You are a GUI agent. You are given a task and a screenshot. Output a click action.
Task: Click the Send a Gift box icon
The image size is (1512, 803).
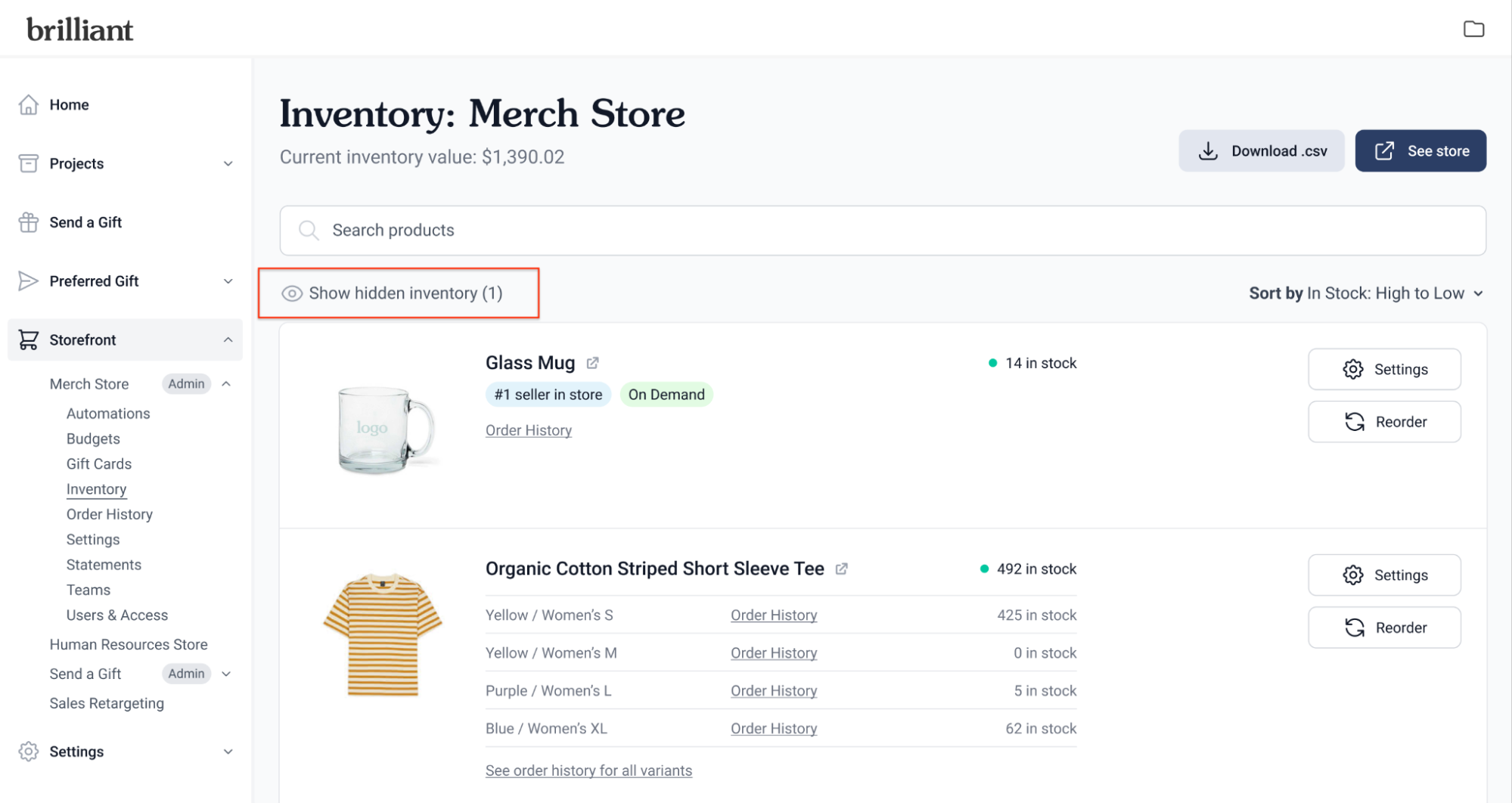click(29, 222)
